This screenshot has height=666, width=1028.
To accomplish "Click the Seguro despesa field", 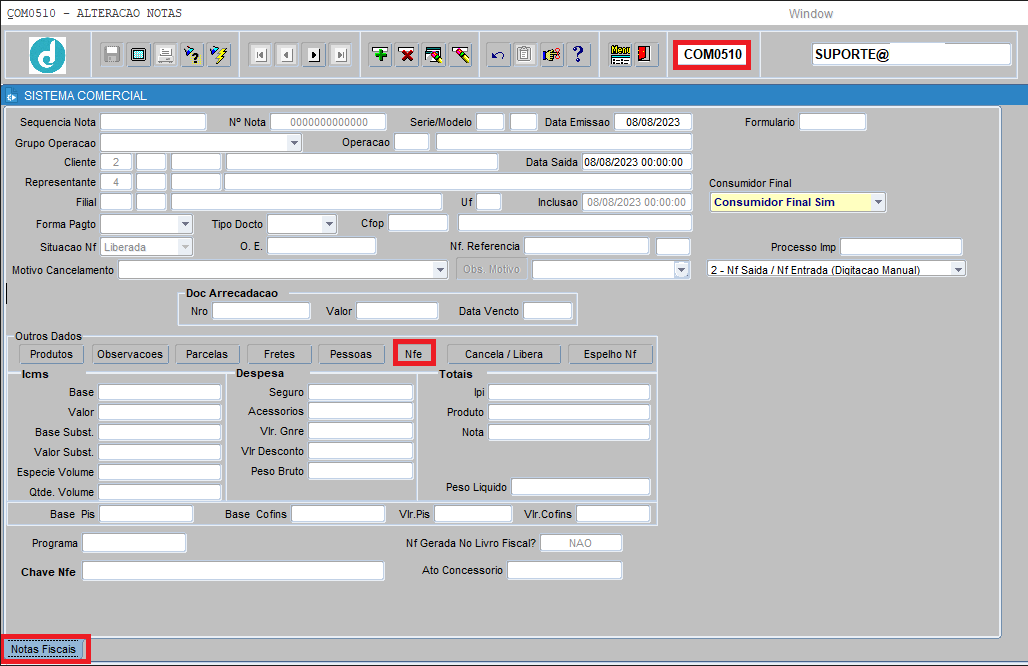I will pyautogui.click(x=361, y=392).
